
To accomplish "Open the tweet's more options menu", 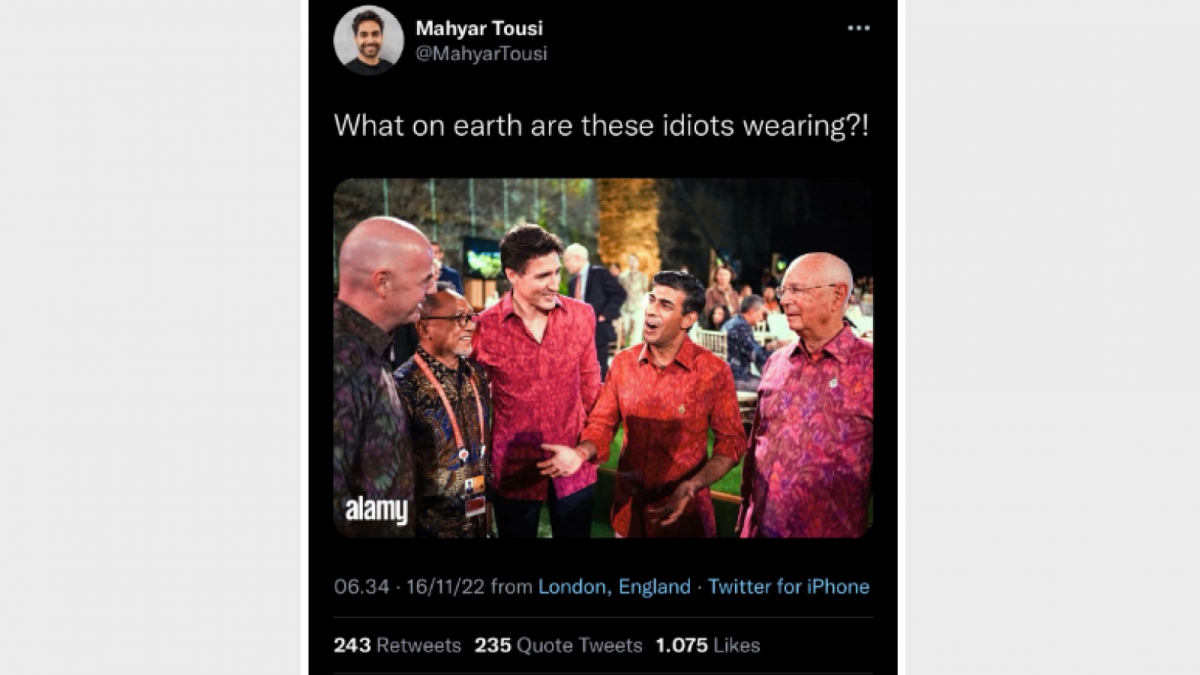I will 858,28.
